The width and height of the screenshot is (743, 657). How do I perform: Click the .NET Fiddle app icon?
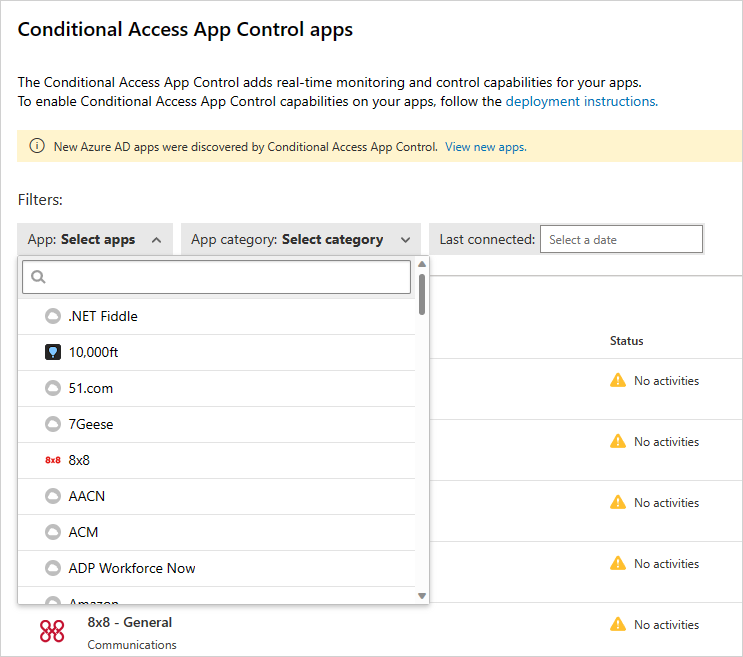coord(53,316)
